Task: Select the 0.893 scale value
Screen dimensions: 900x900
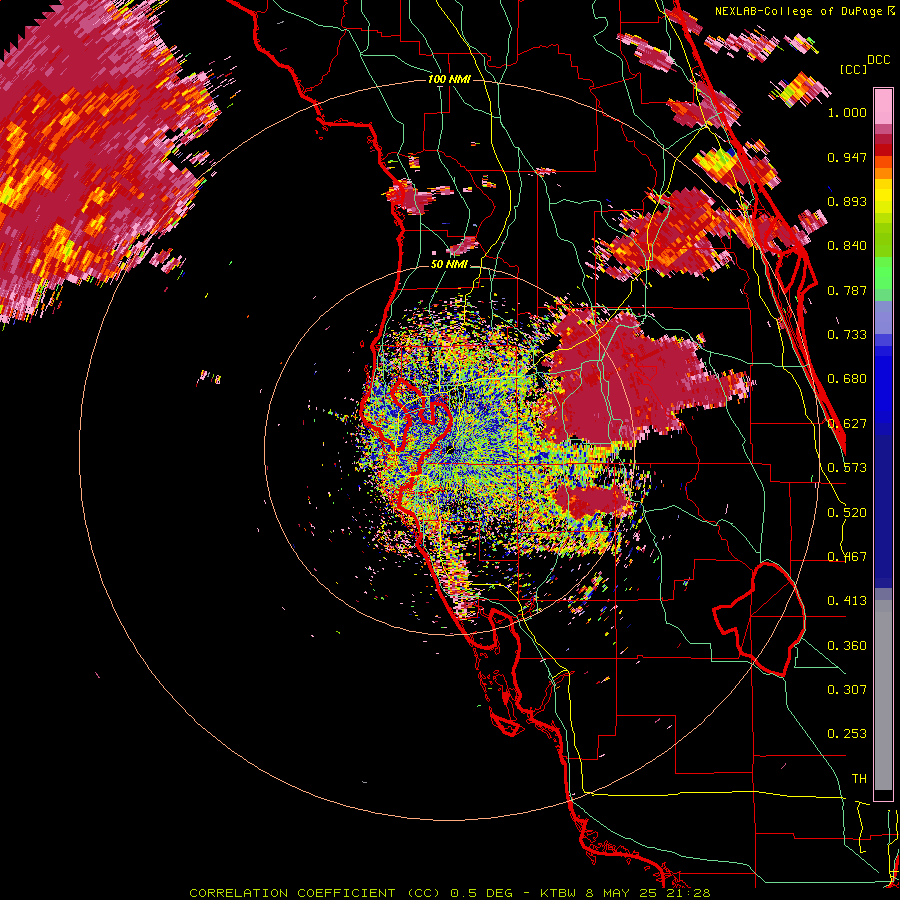Action: pyautogui.click(x=847, y=201)
